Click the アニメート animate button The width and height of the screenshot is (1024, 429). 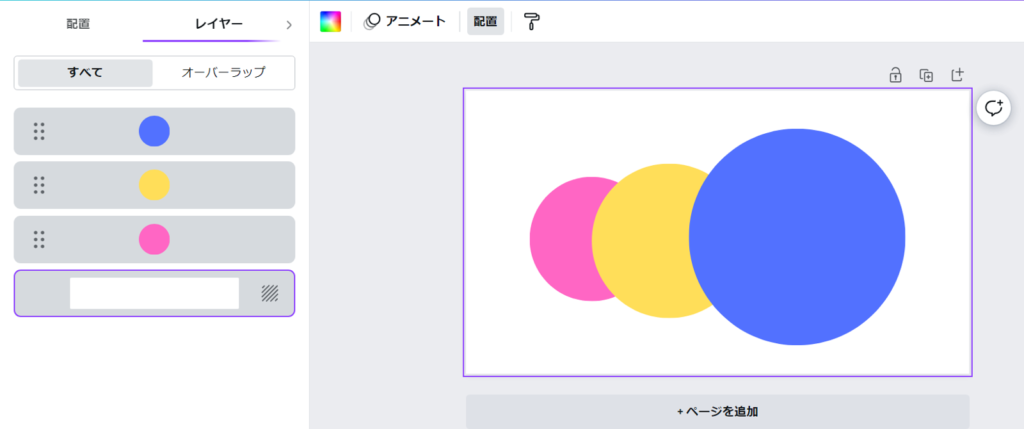pyautogui.click(x=405, y=21)
